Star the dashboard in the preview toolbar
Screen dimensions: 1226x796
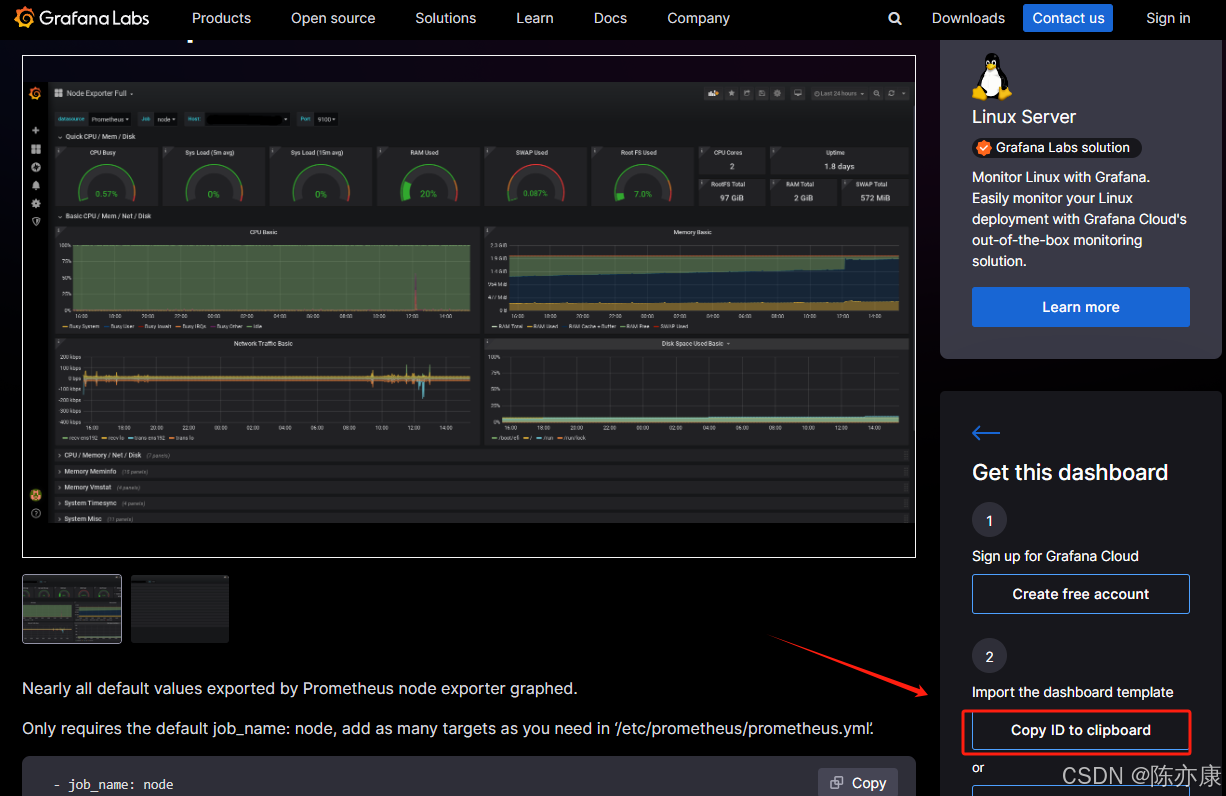[x=731, y=93]
